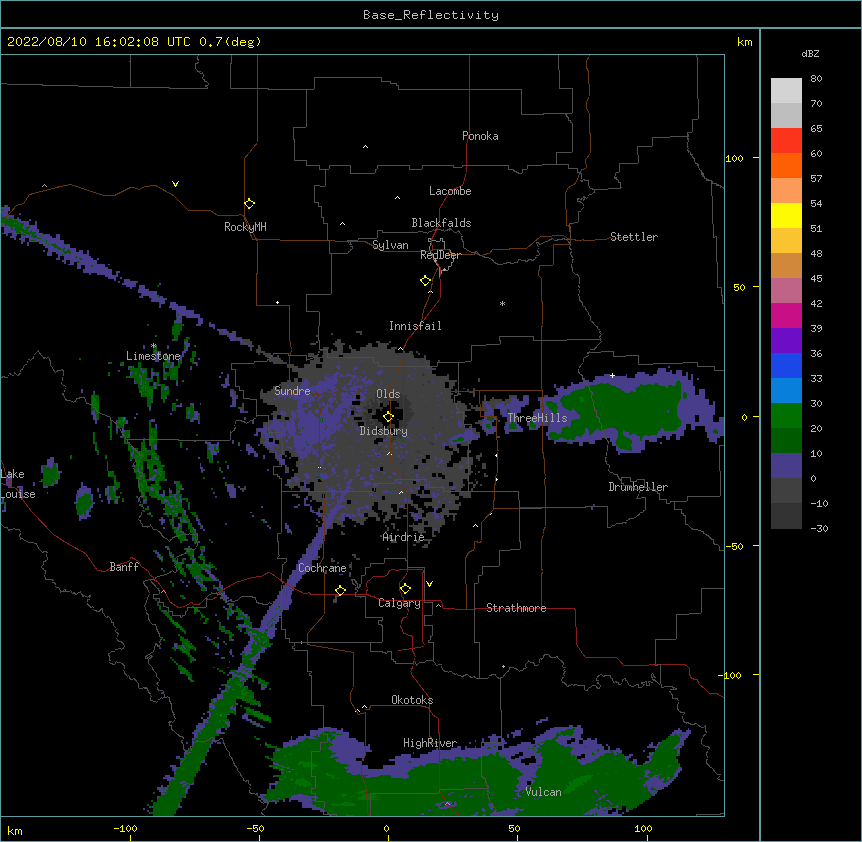This screenshot has height=842, width=862.
Task: Select the bright yellow 54-51 dBZ swatch
Action: coord(786,215)
